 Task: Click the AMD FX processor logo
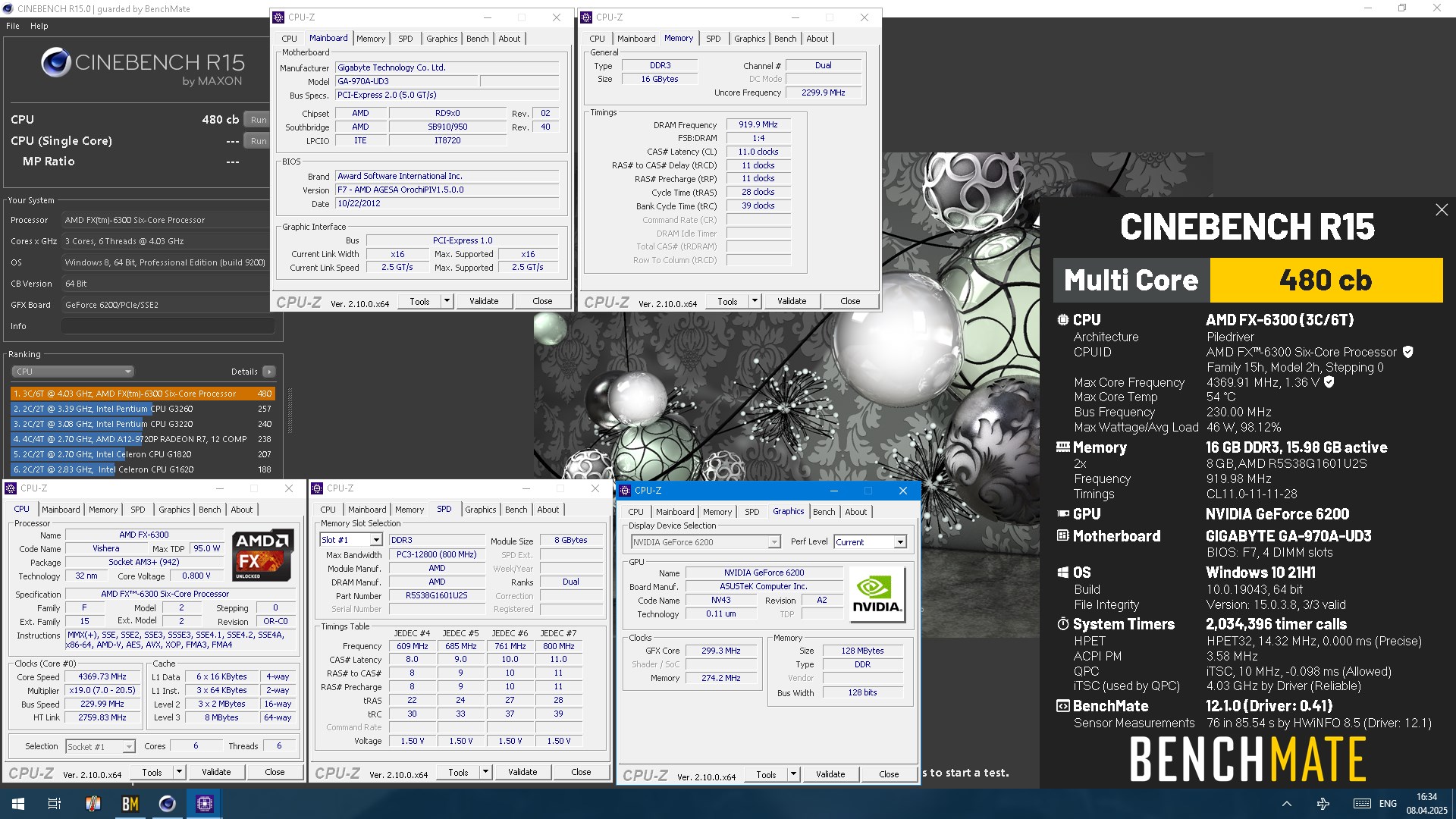coord(262,557)
